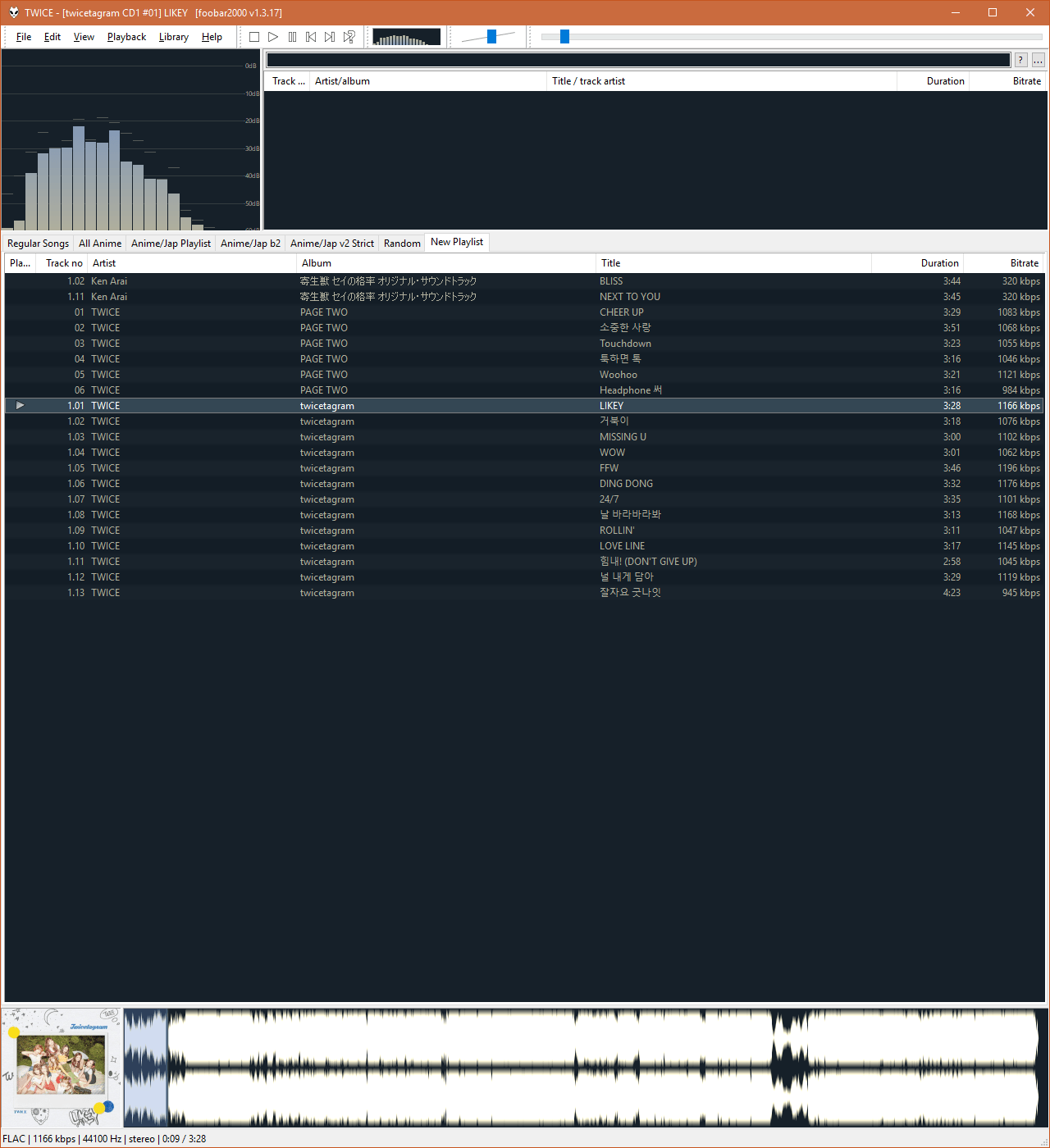
Task: Click the Pause icon
Action: click(292, 36)
